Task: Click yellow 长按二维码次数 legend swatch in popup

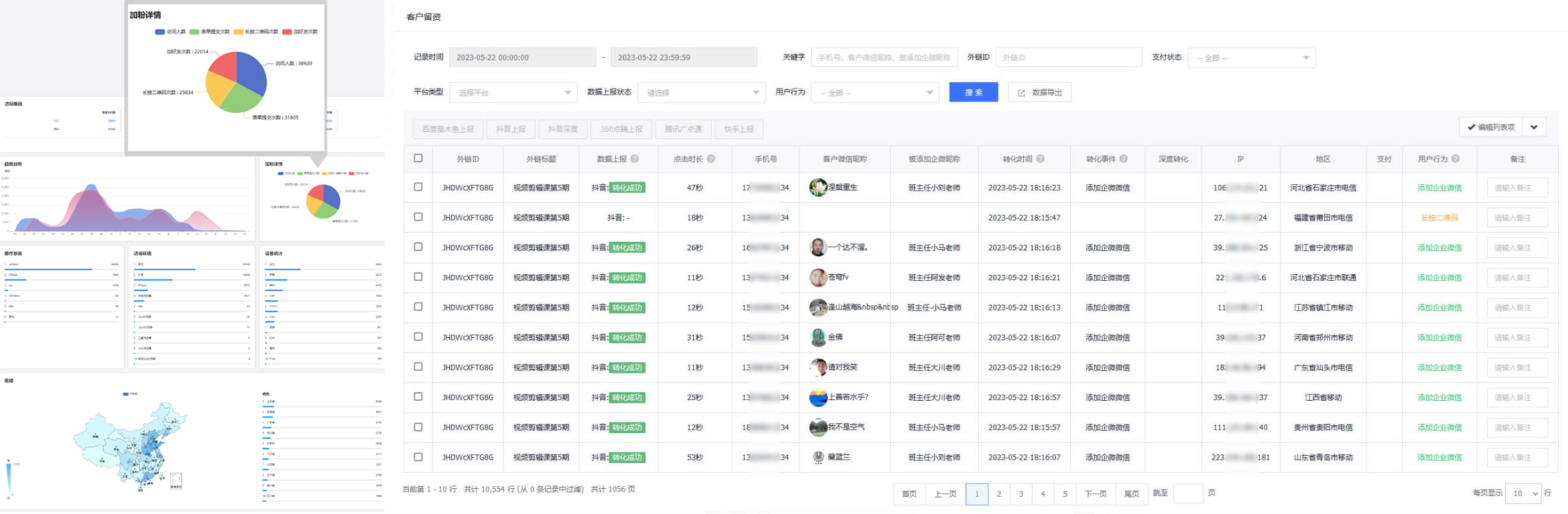Action: [238, 32]
